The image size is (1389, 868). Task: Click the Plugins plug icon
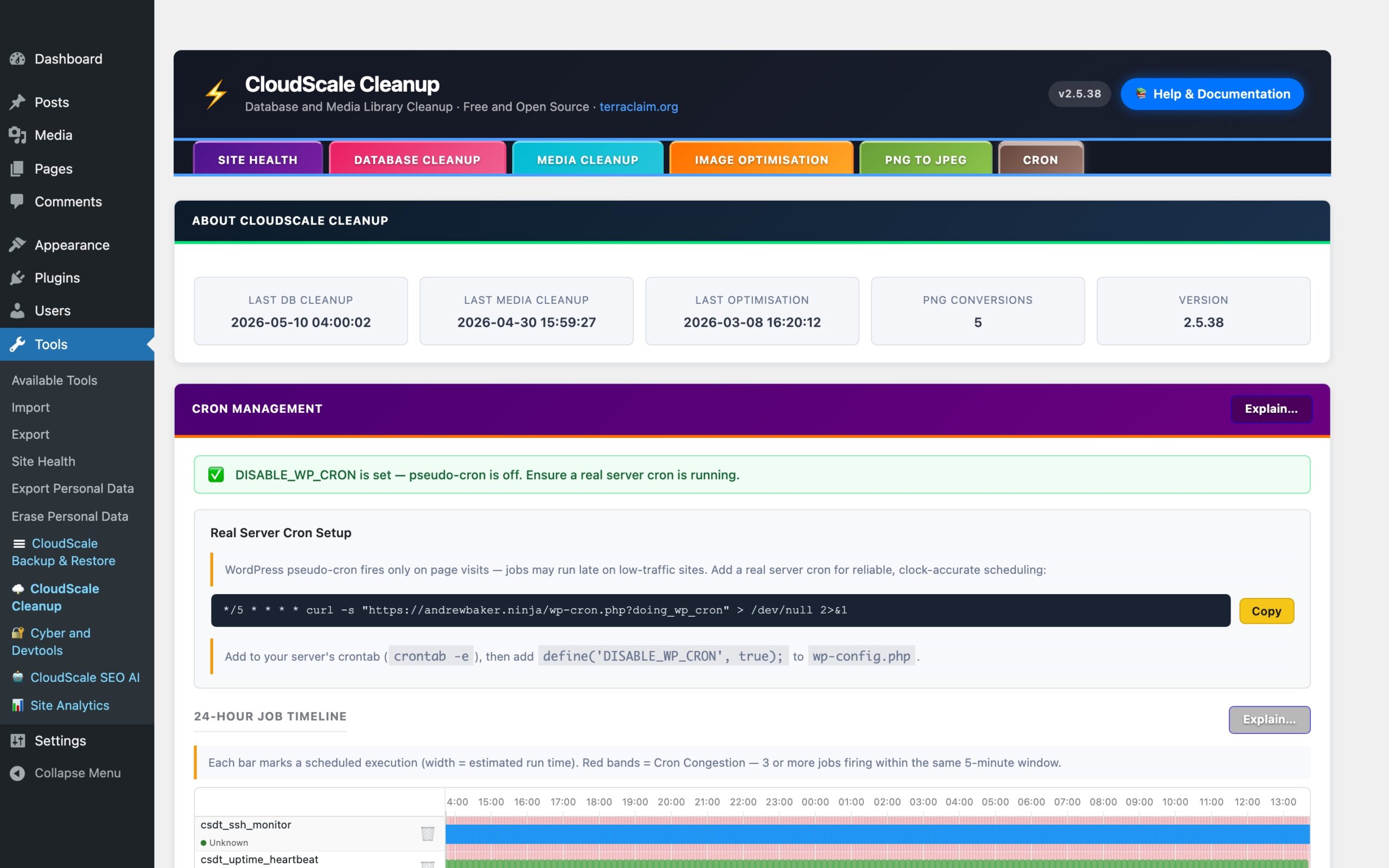[17, 278]
